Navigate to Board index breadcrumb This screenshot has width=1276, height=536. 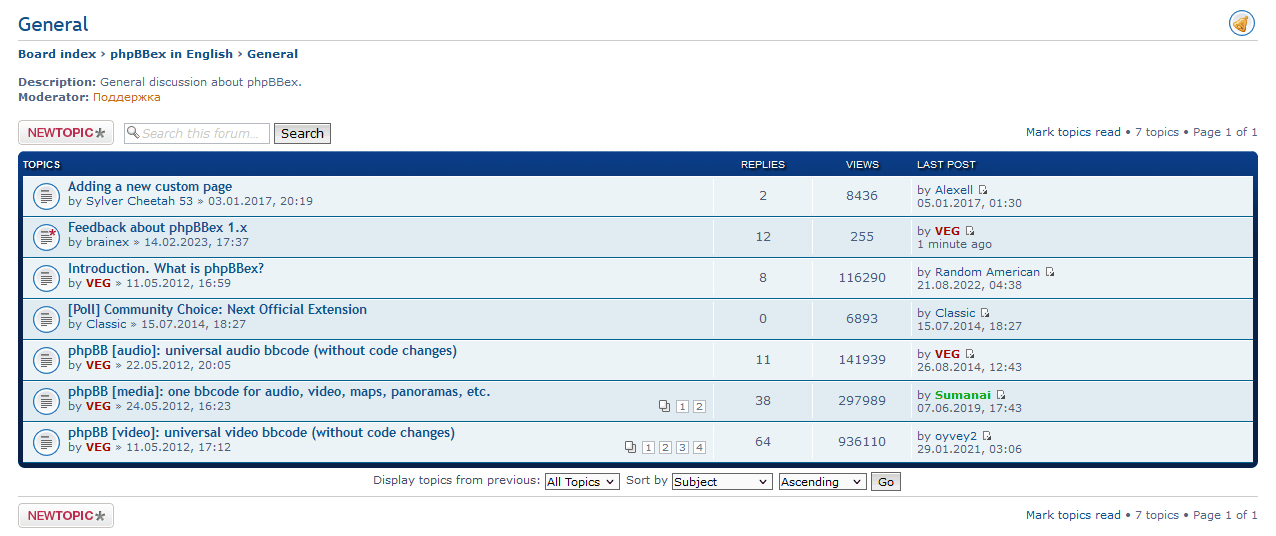57,54
